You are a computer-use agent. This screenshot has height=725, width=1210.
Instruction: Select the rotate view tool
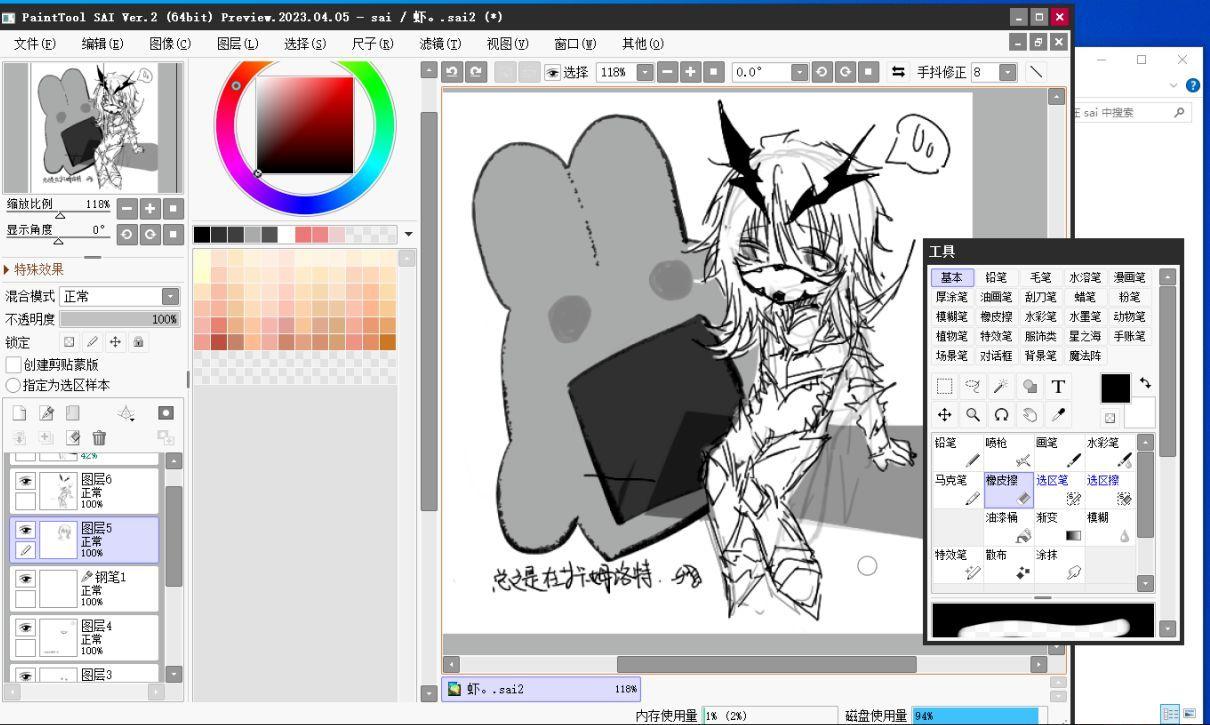click(1001, 414)
